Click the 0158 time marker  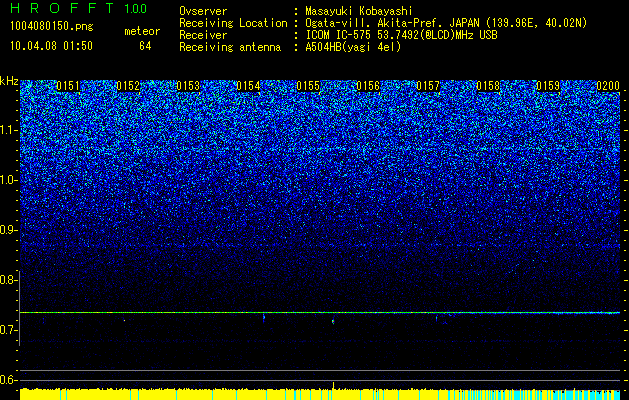[488, 86]
